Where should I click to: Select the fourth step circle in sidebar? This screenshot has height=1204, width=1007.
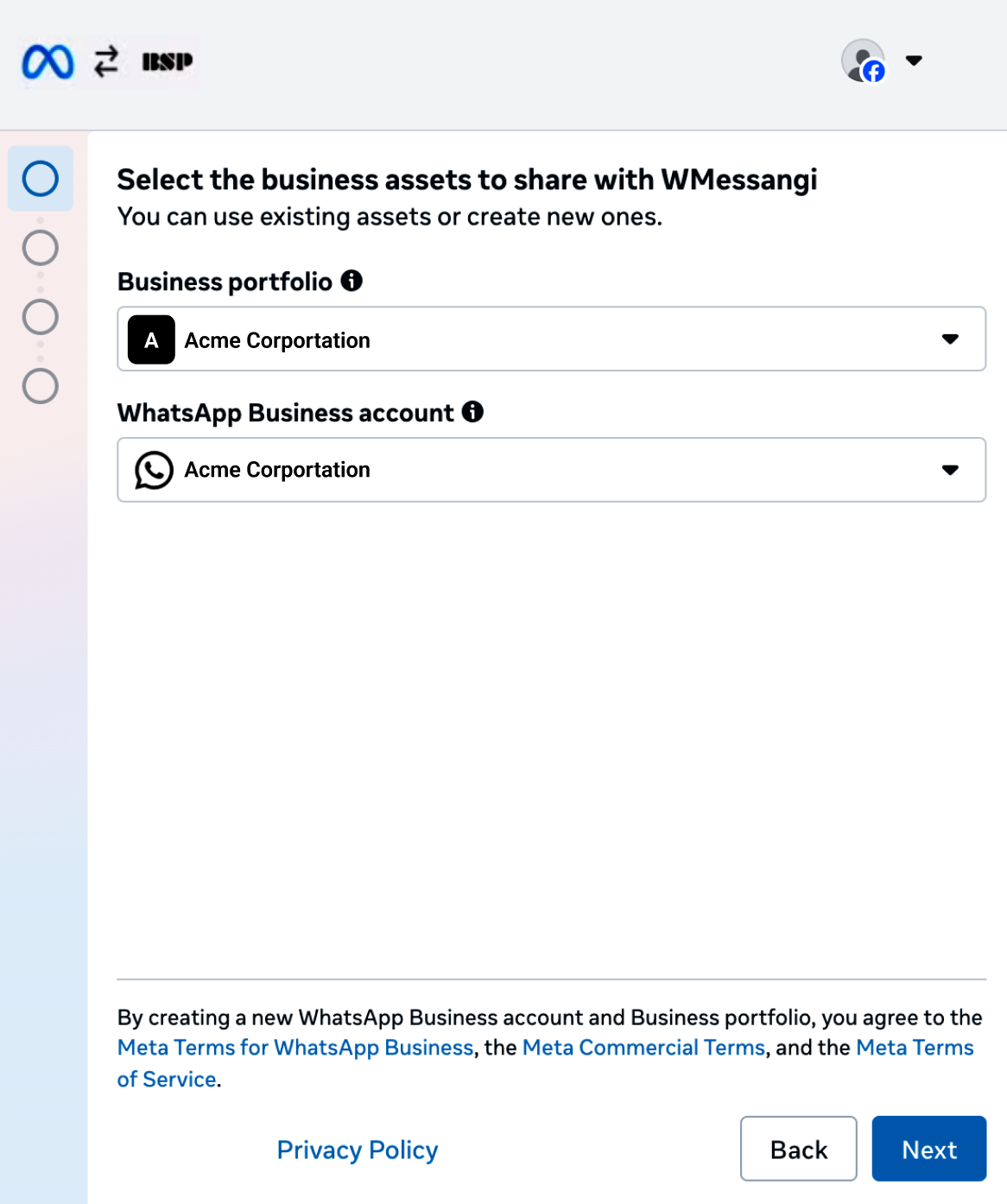point(41,386)
